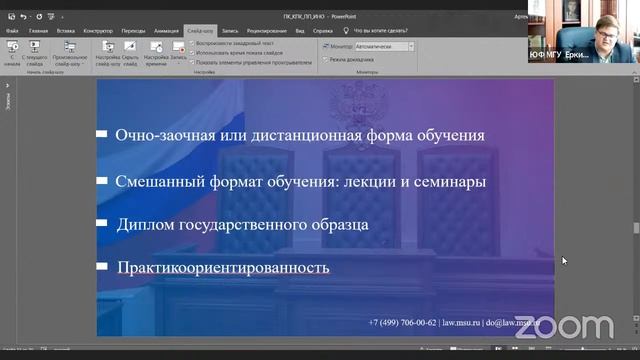Switch to the Анимация tab
The height and width of the screenshot is (360, 640).
coord(166,31)
